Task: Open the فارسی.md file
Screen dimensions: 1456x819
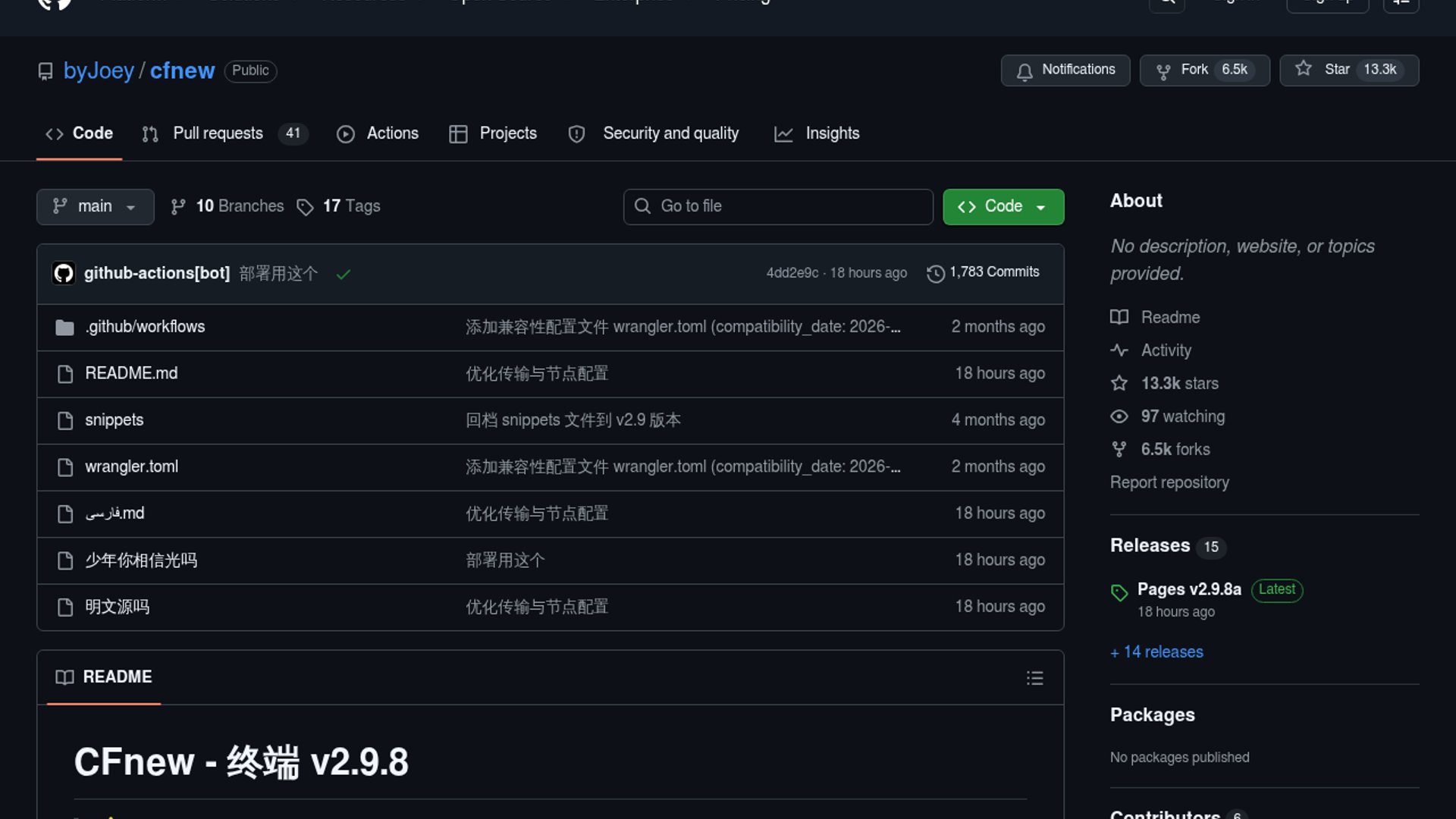Action: (115, 513)
